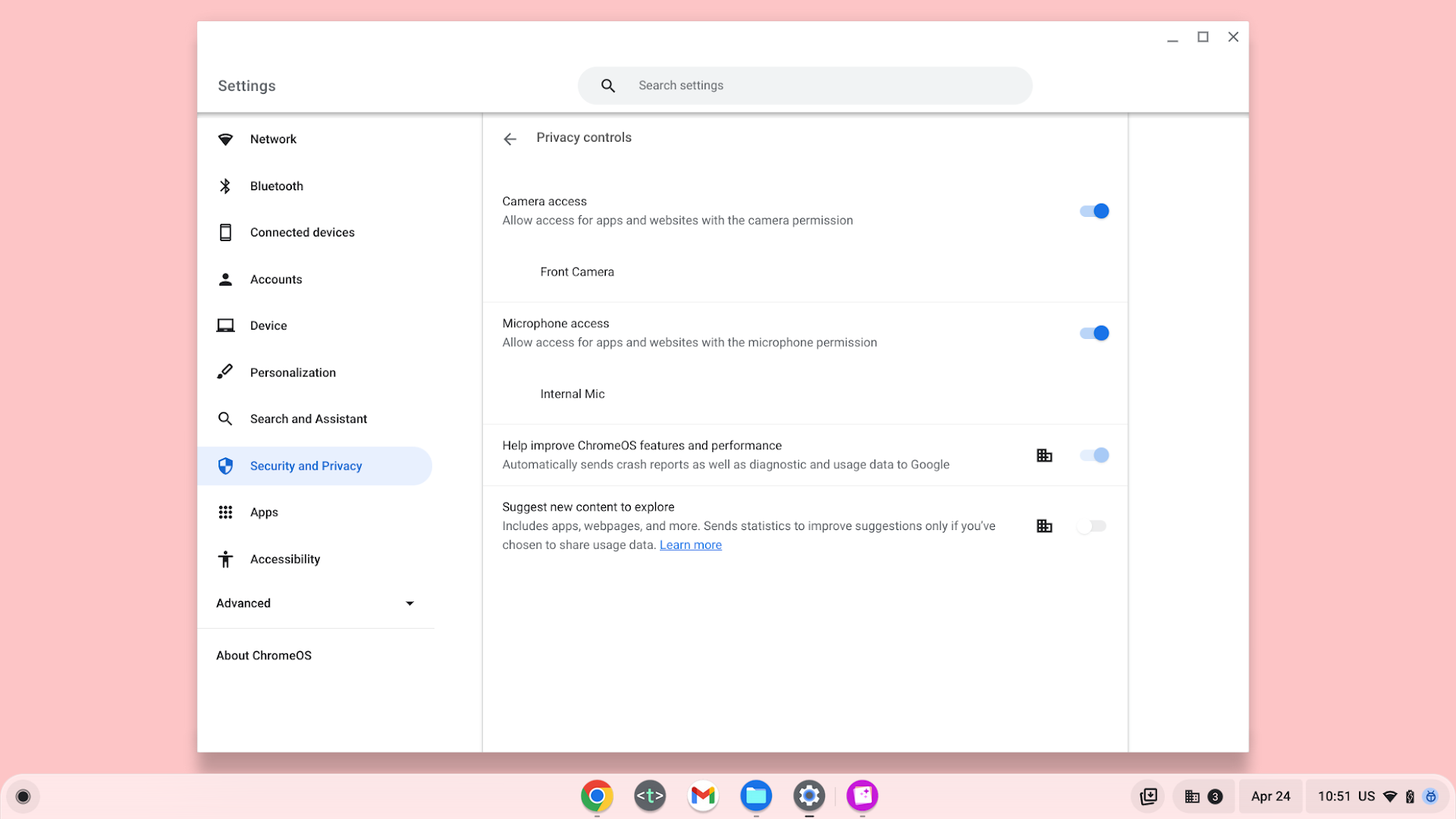1456x819 pixels.
Task: Open the Files app on the shelf
Action: (x=755, y=796)
